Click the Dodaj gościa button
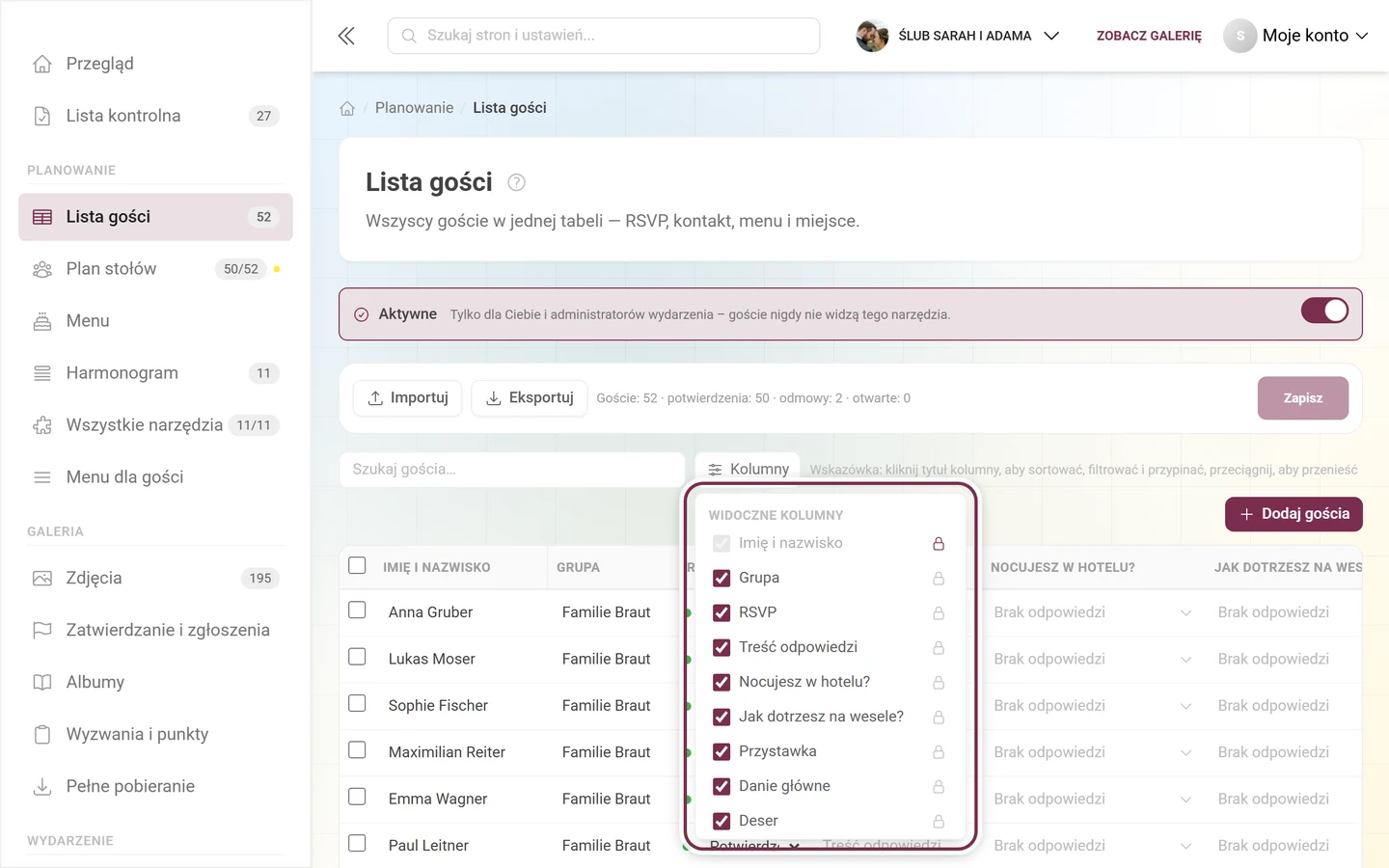Image resolution: width=1389 pixels, height=868 pixels. (1294, 514)
